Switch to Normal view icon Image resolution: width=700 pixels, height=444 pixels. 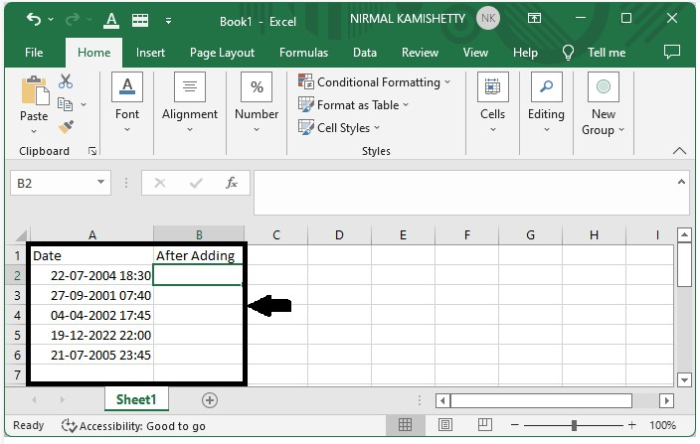coord(405,424)
